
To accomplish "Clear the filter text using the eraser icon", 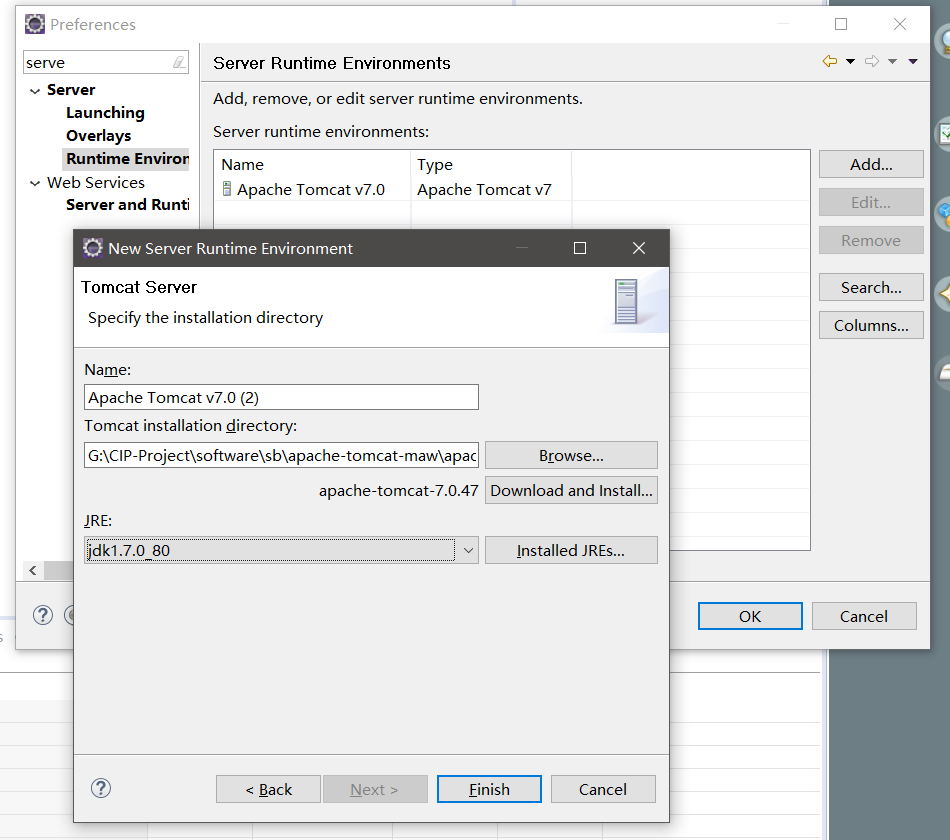I will pos(179,62).
